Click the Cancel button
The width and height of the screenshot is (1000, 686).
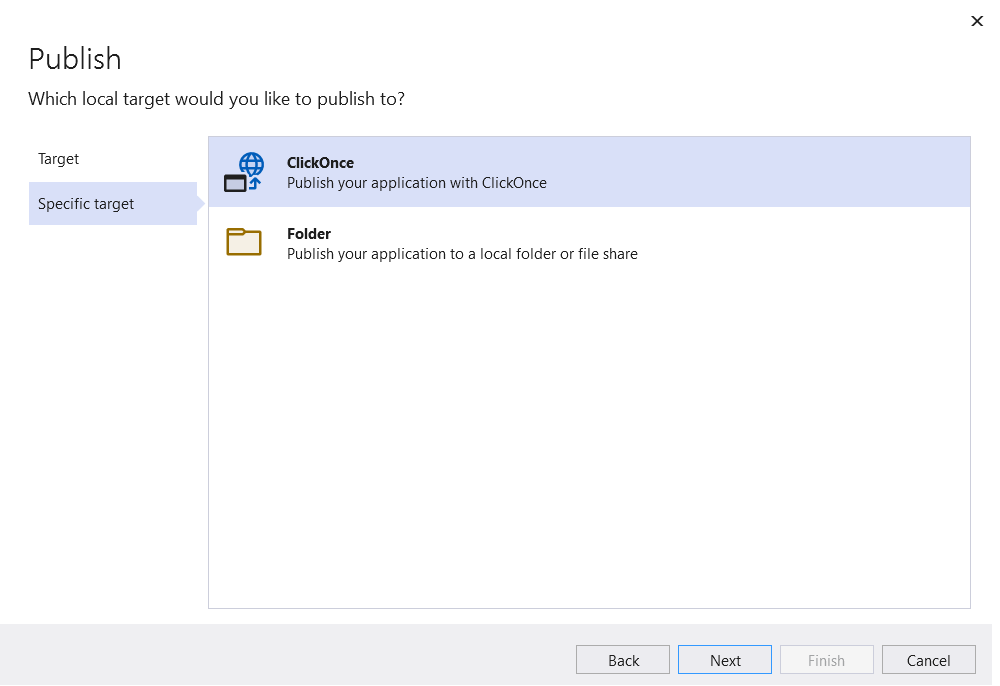pyautogui.click(x=928, y=659)
